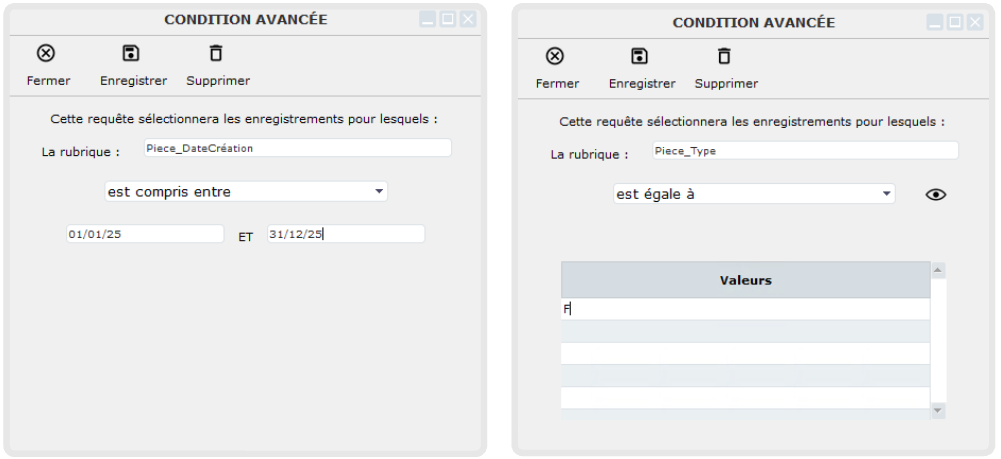Click the Piece_Type rubrique field
Viewport: 1001px width, 459px height.
point(804,151)
